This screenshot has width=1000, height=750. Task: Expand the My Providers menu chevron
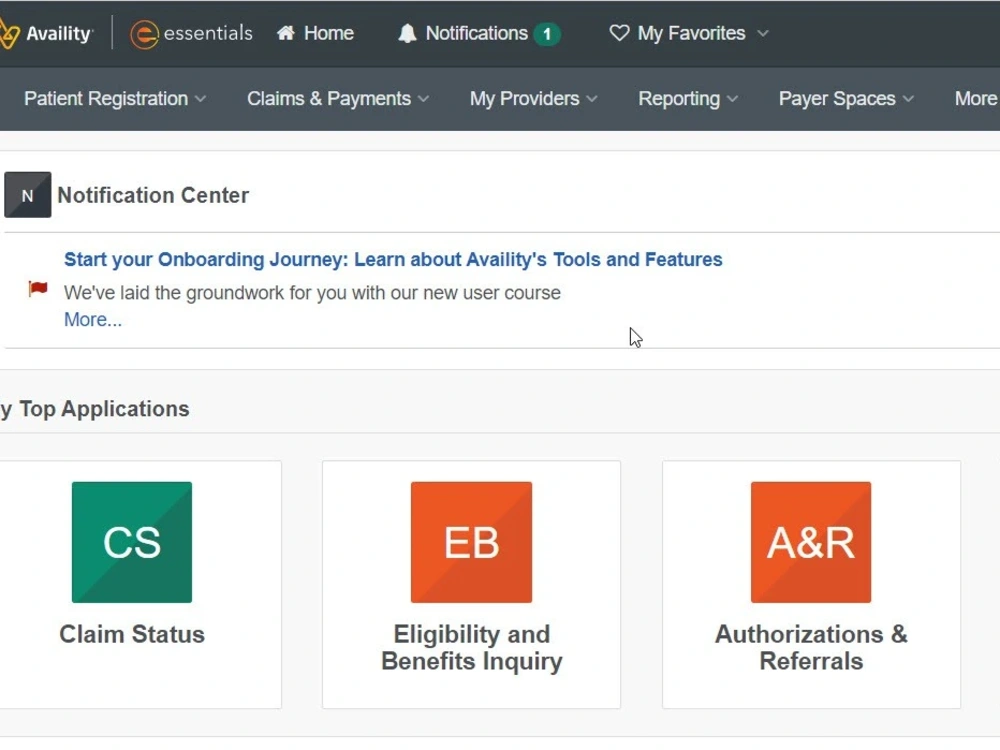coord(592,99)
